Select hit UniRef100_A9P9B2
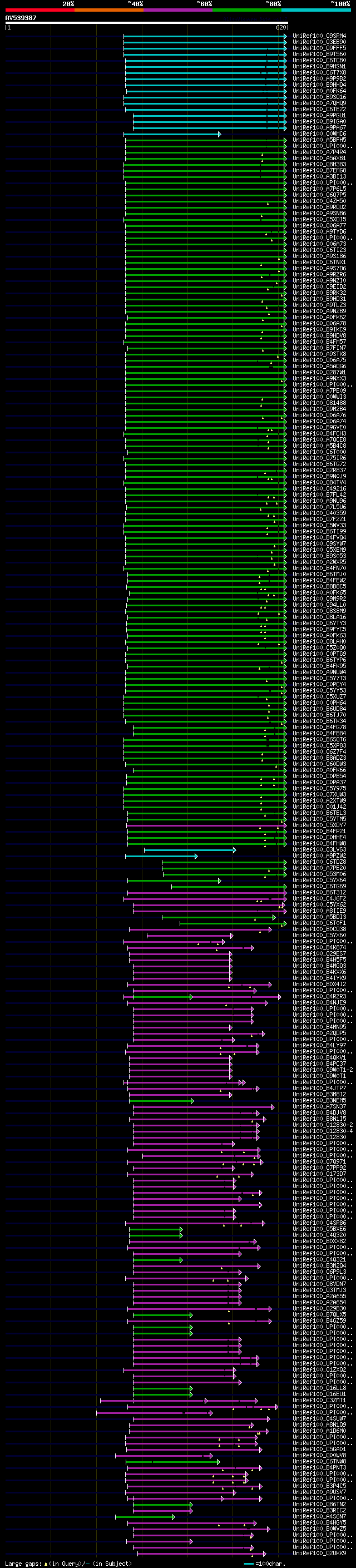This screenshot has height=1568, width=356. point(319,78)
